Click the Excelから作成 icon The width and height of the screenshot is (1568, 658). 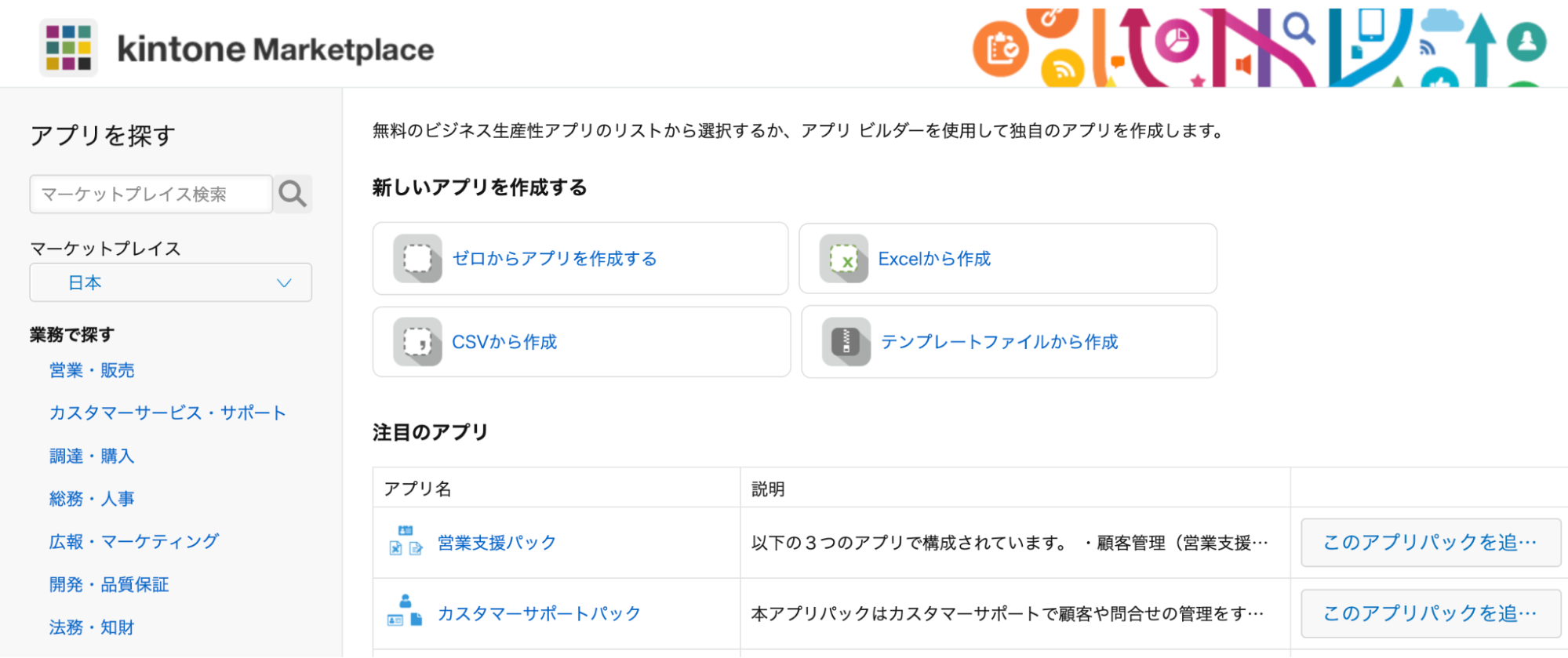(x=844, y=258)
